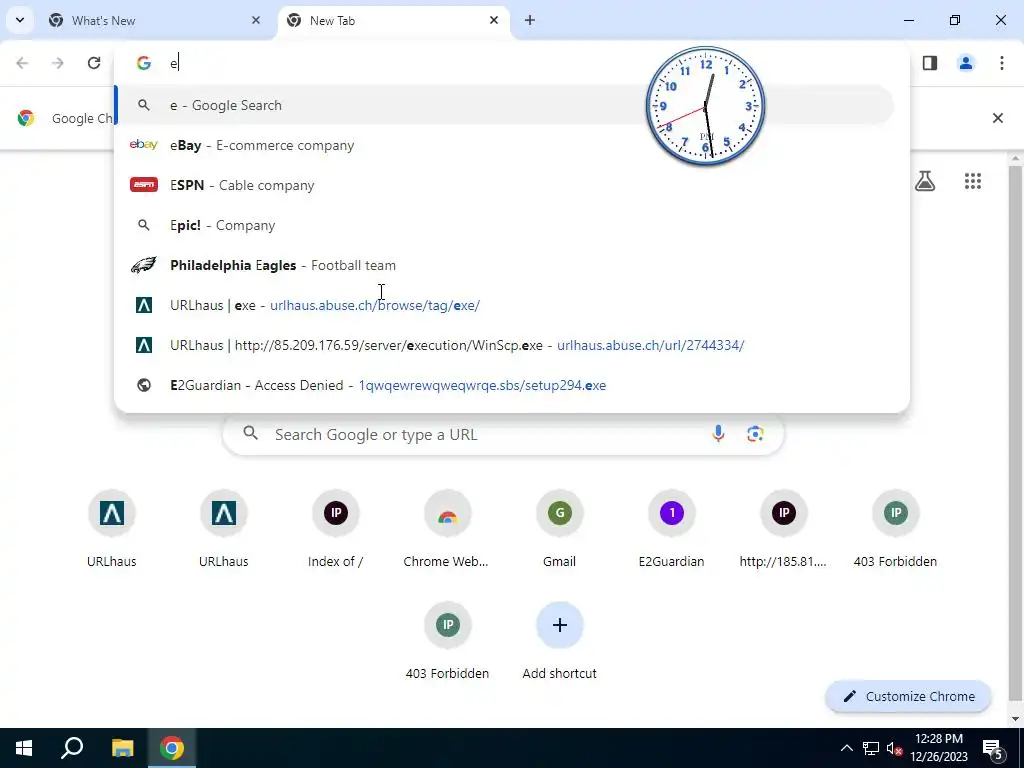Screen dimensions: 1024x768
Task: Reload the page
Action: pos(94,63)
